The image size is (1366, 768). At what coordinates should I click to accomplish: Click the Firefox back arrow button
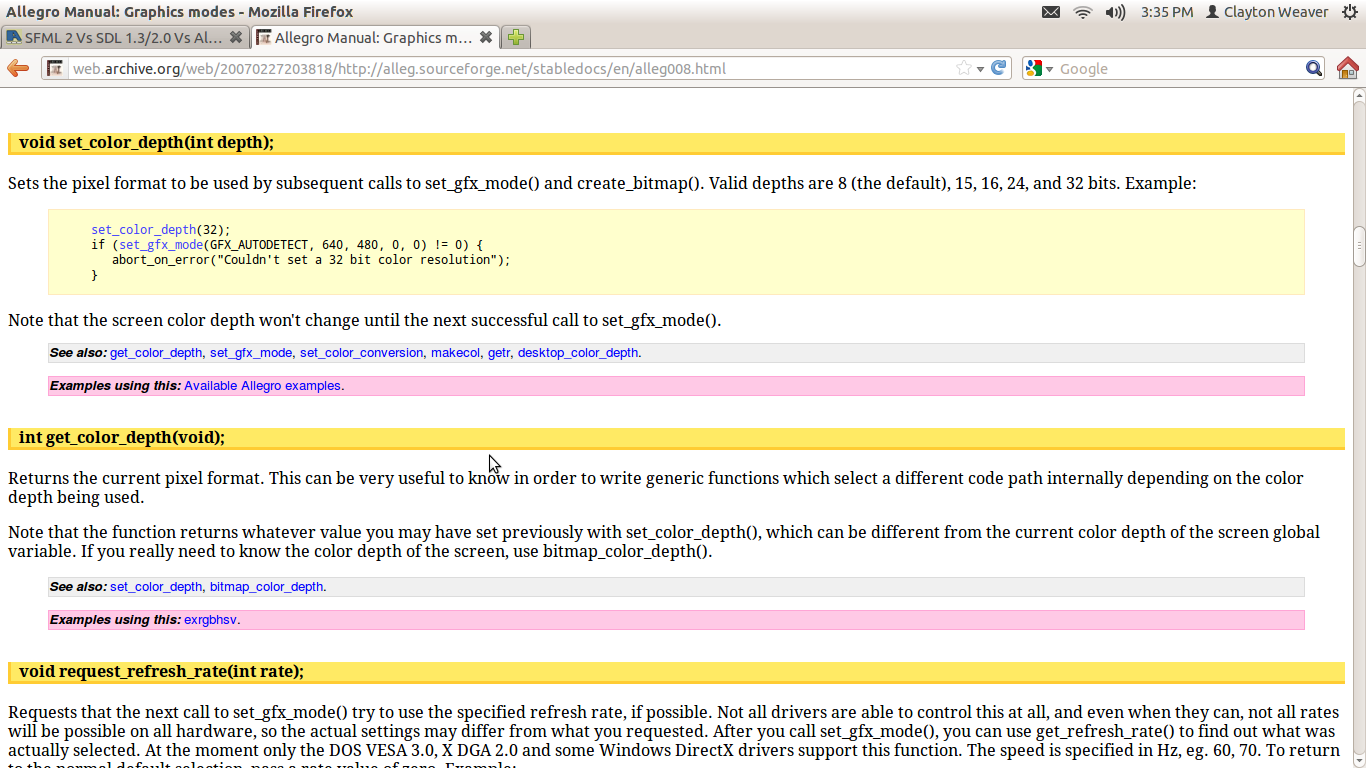[x=18, y=68]
